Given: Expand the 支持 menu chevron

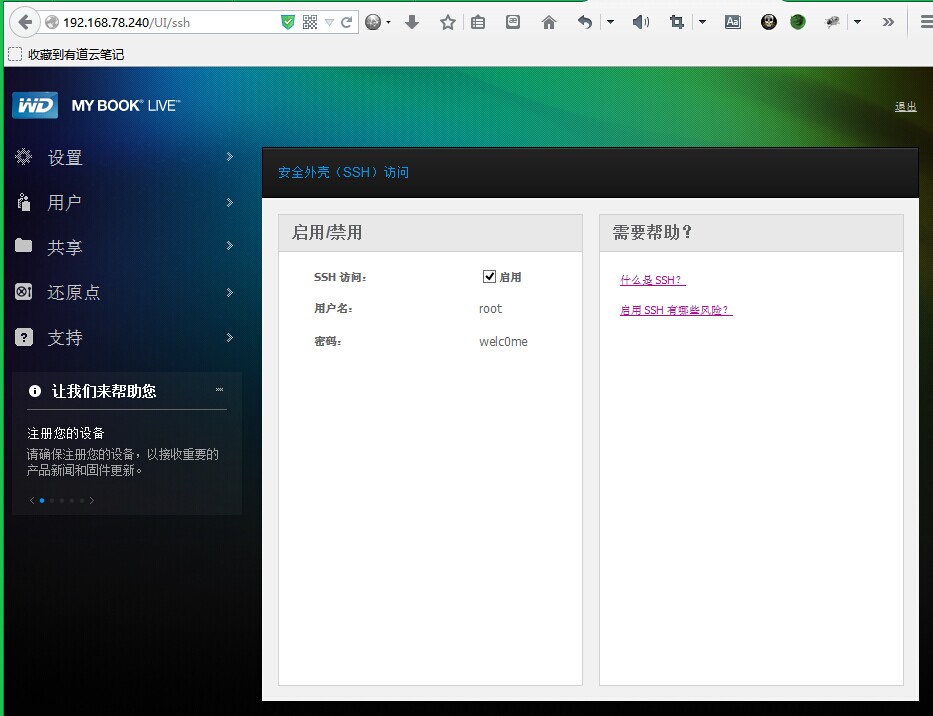Looking at the screenshot, I should pos(230,337).
